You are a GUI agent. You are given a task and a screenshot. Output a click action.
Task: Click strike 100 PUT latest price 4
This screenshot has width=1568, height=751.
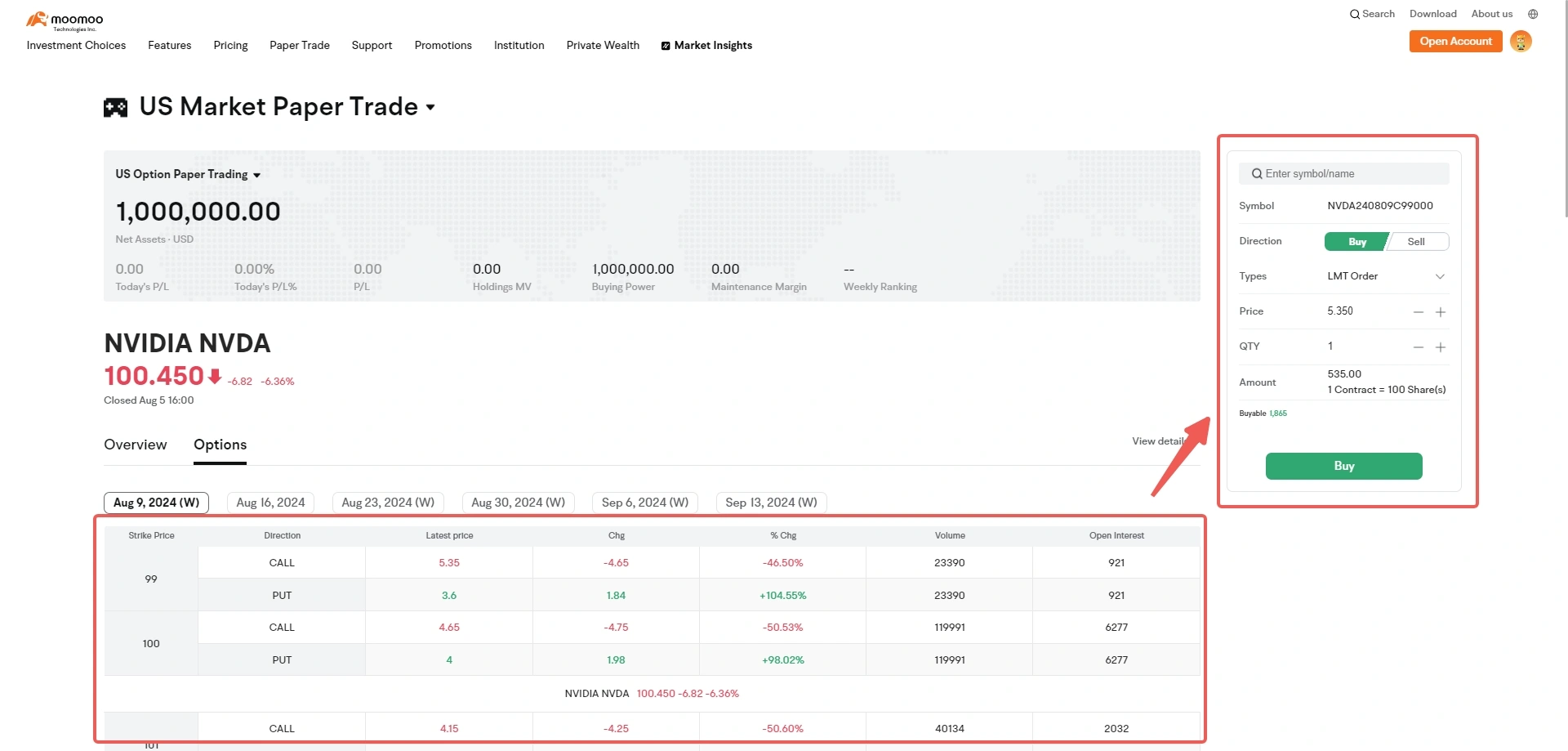pos(449,660)
